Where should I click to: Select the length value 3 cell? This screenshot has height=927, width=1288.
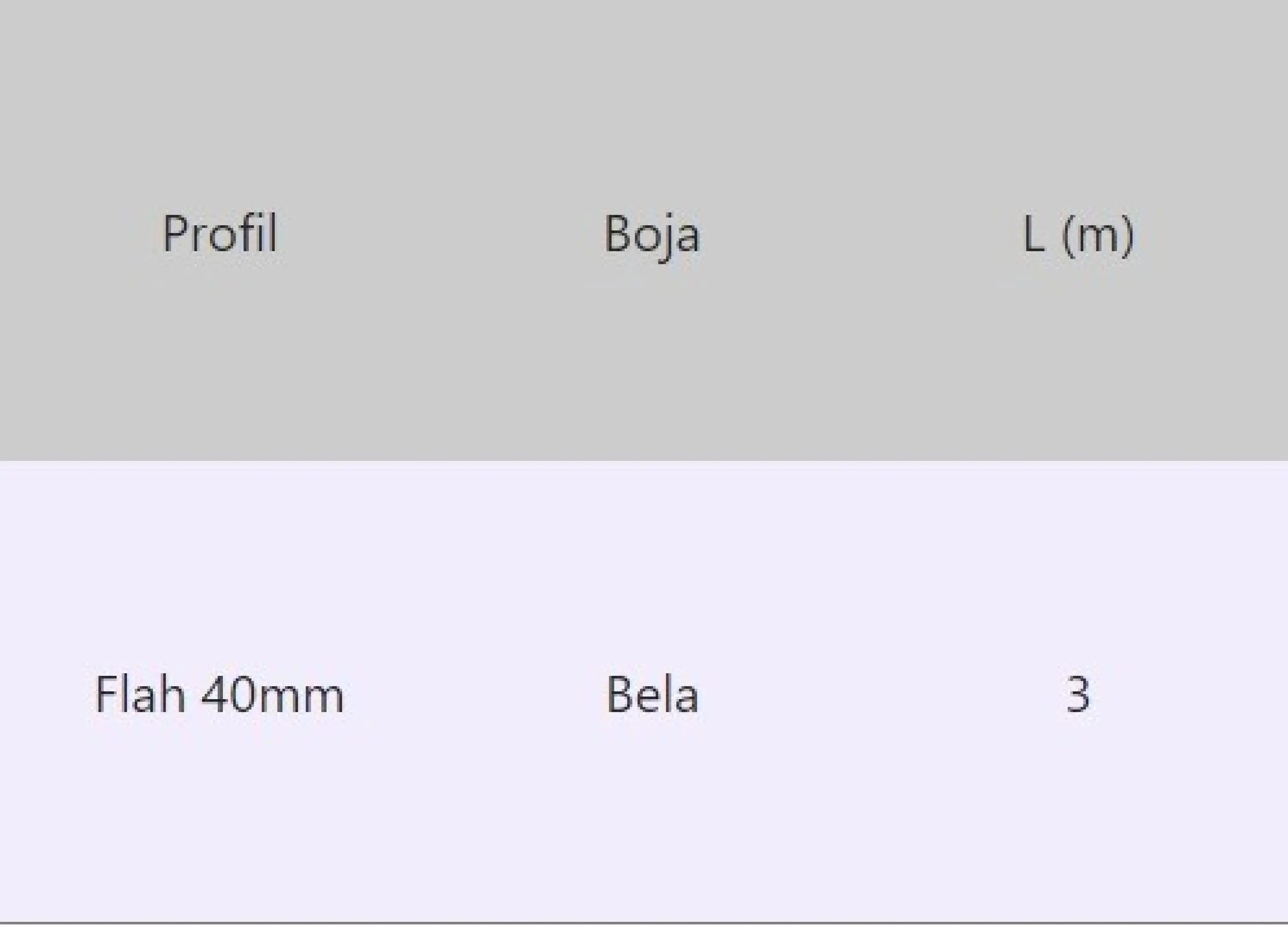[1078, 694]
